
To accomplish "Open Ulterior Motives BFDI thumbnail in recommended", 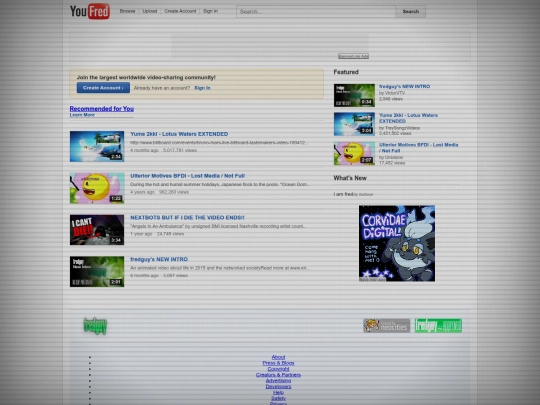I will (97, 188).
